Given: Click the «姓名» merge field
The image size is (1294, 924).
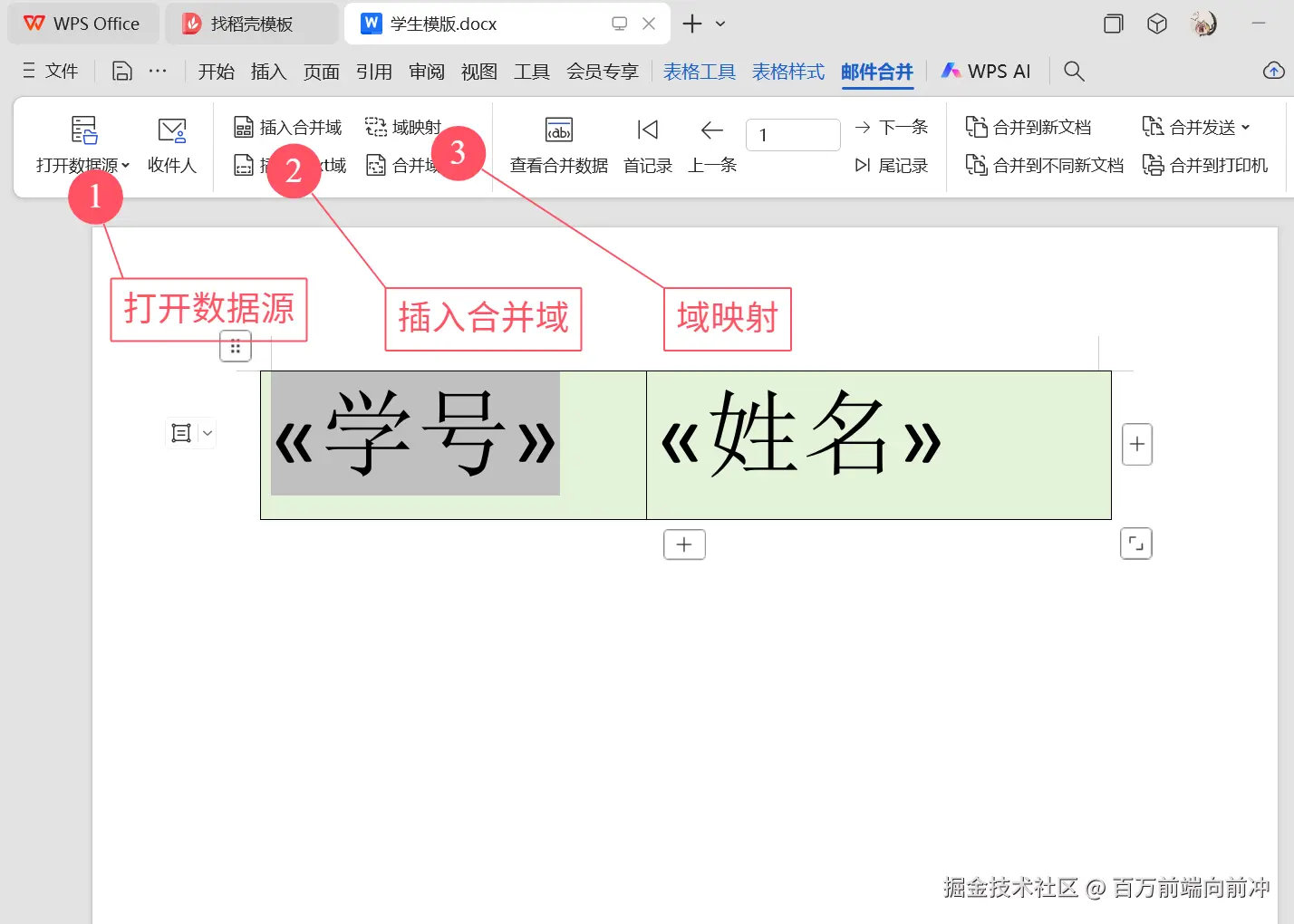Looking at the screenshot, I should coord(802,435).
